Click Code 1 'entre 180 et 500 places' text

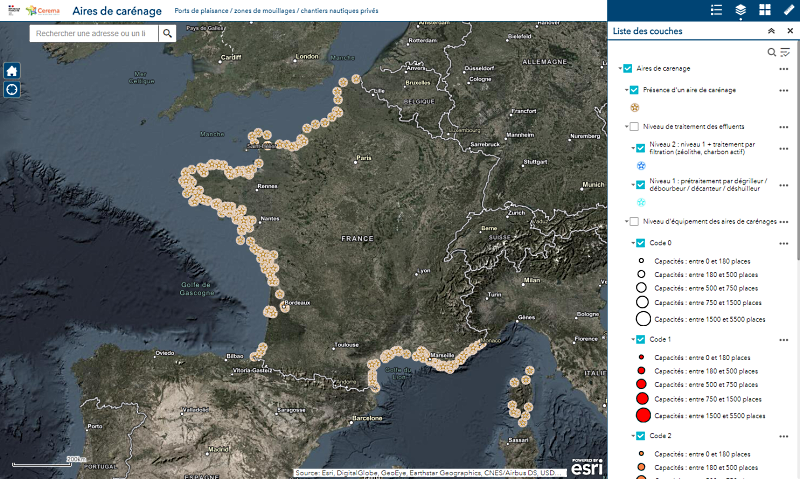coord(706,371)
